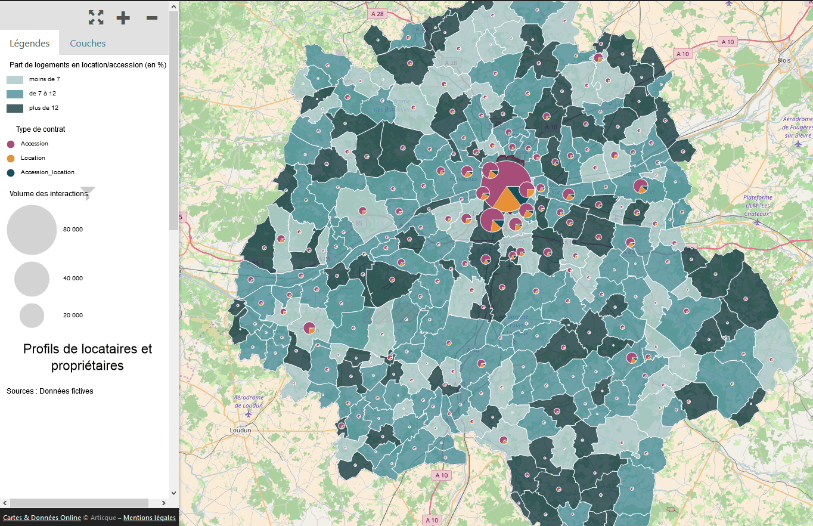Click the filter funnel near Volume des interactions
The image size is (813, 526).
tap(87, 193)
